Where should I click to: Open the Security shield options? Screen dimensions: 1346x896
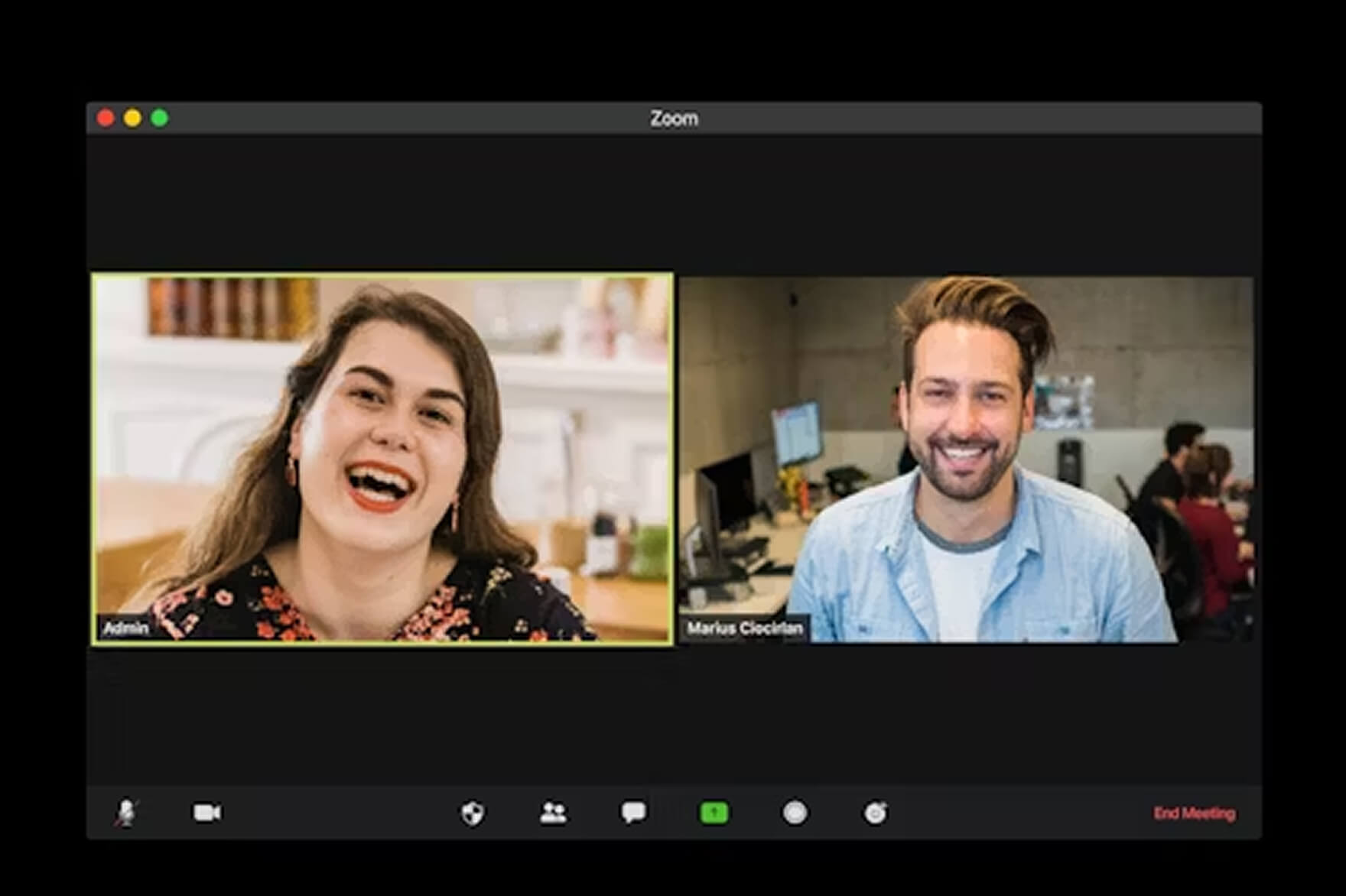(473, 813)
